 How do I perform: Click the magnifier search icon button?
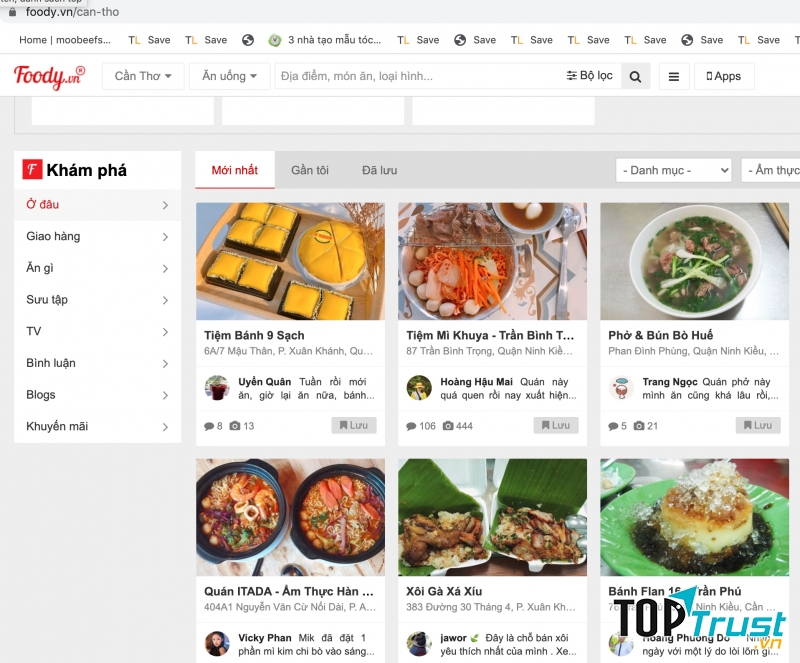[x=635, y=76]
